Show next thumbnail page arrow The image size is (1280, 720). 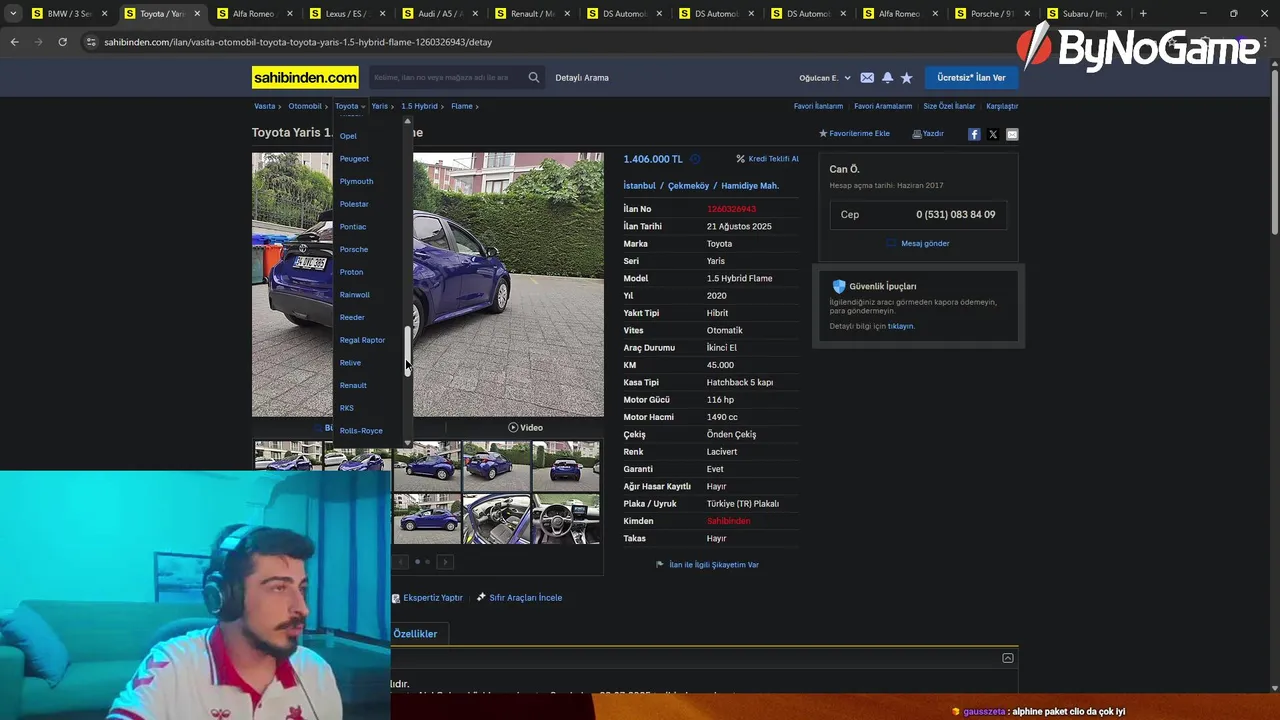point(445,562)
